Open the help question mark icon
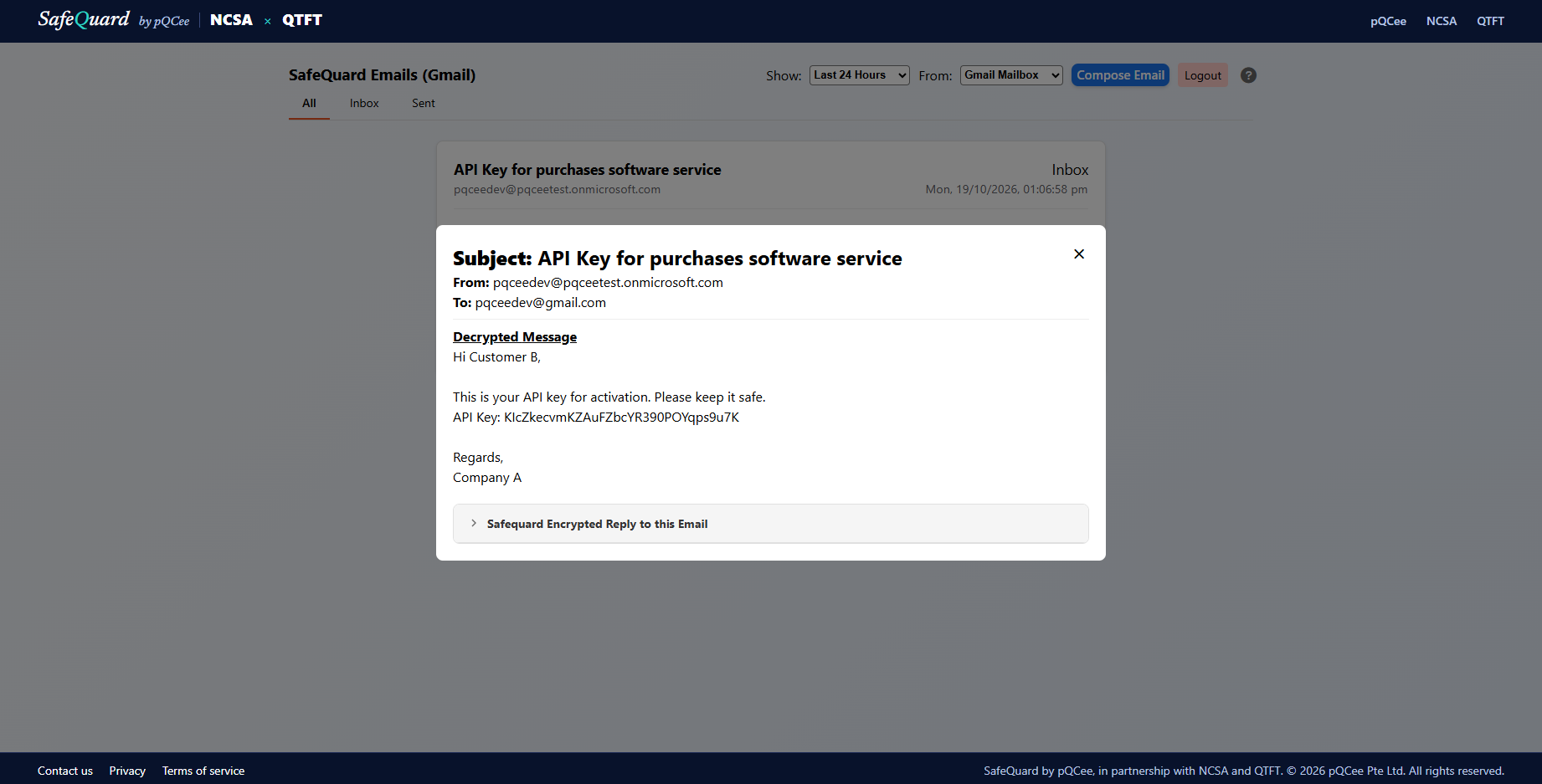The height and width of the screenshot is (784, 1542). coord(1248,75)
